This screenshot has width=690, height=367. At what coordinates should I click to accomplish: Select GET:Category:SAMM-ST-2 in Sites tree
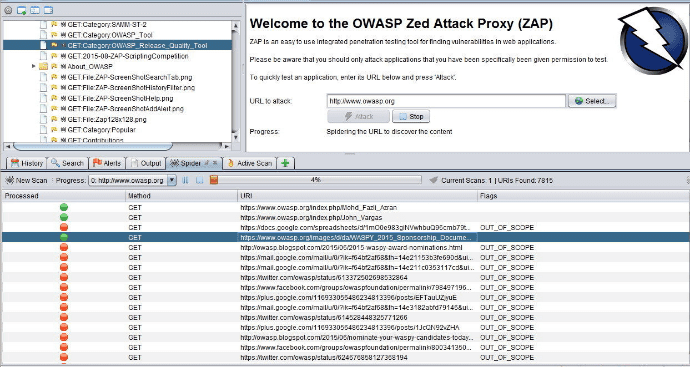[107, 24]
